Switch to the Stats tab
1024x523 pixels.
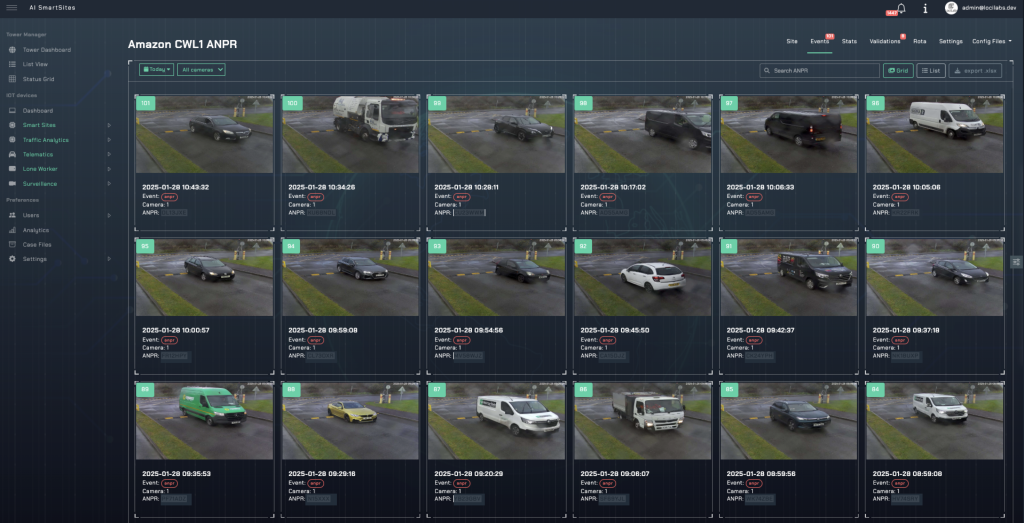(849, 42)
